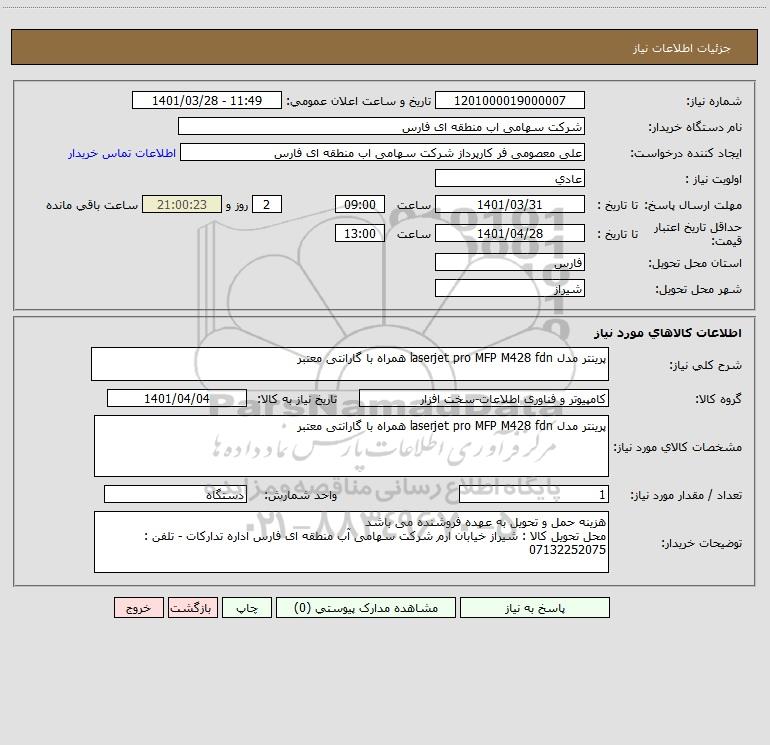
Task: Click the 'استان محل تحویل:' label
Action: click(x=695, y=264)
